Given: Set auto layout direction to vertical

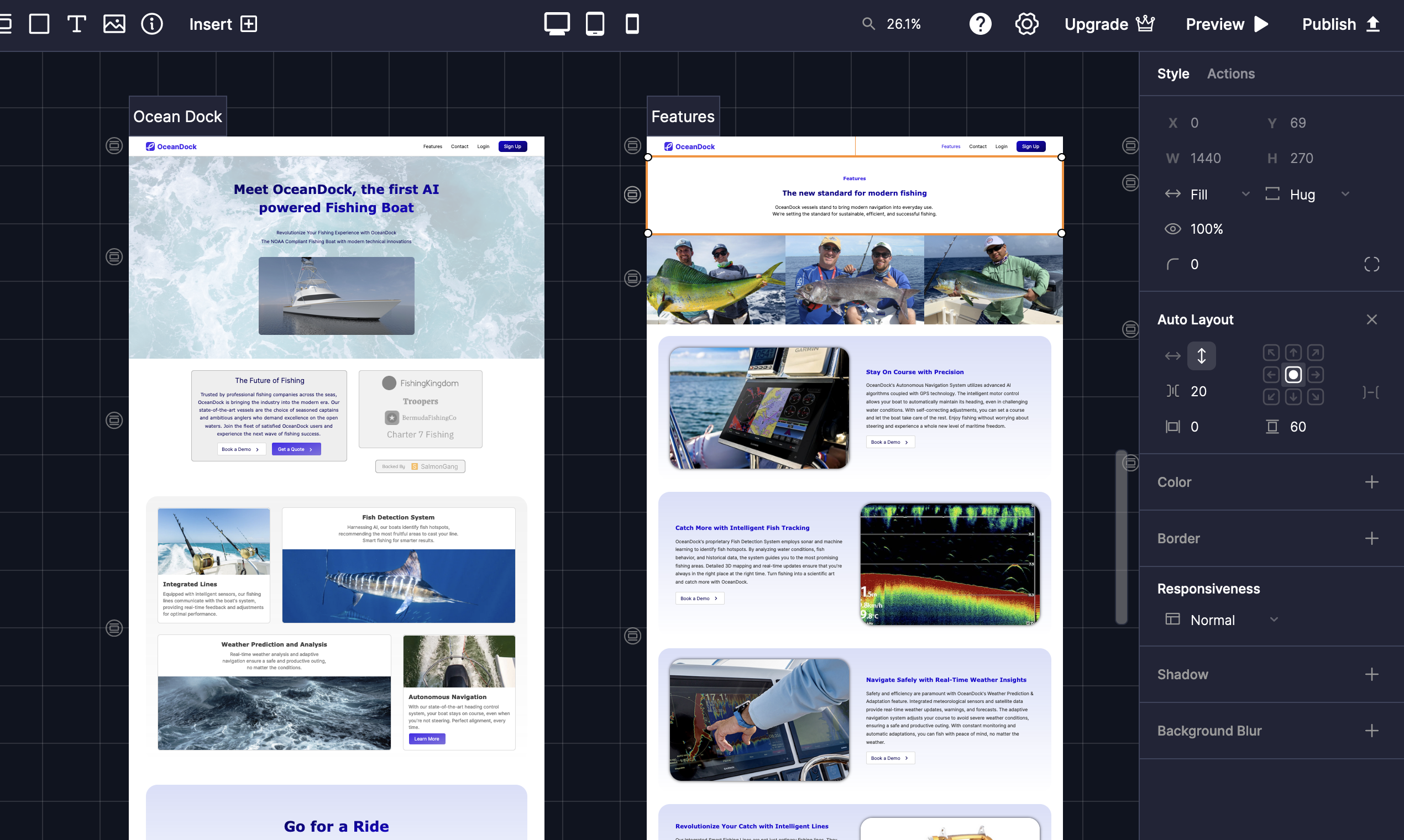Looking at the screenshot, I should pyautogui.click(x=1201, y=356).
